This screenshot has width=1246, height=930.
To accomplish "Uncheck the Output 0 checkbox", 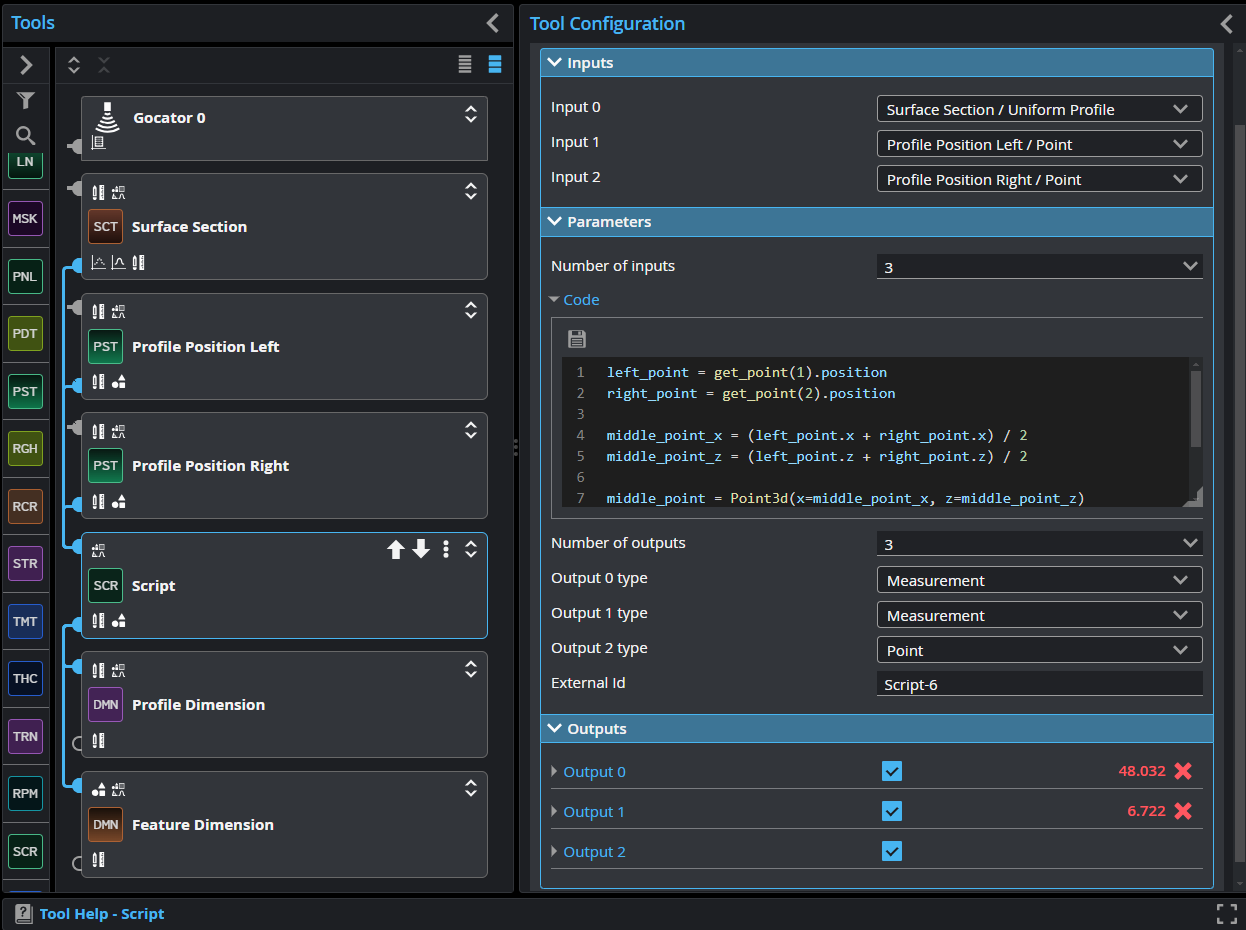I will point(892,771).
